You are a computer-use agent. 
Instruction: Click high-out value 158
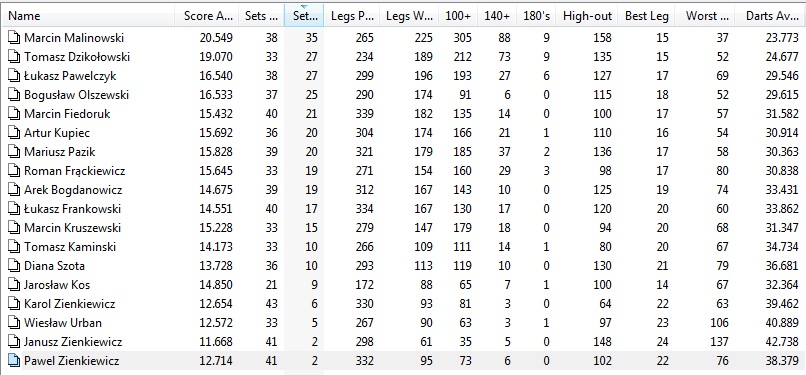602,38
